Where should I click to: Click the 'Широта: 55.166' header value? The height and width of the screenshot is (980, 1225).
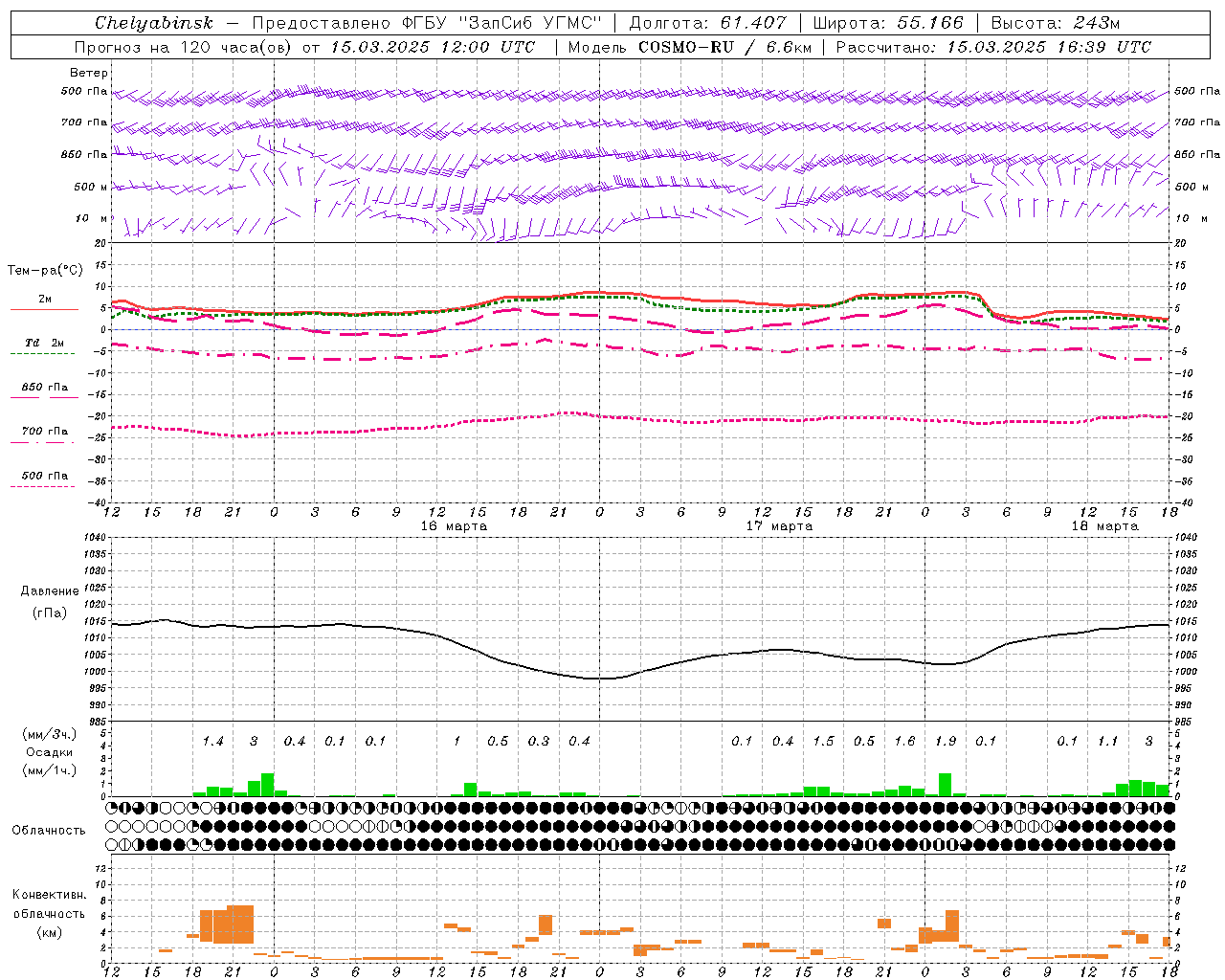coord(888,23)
